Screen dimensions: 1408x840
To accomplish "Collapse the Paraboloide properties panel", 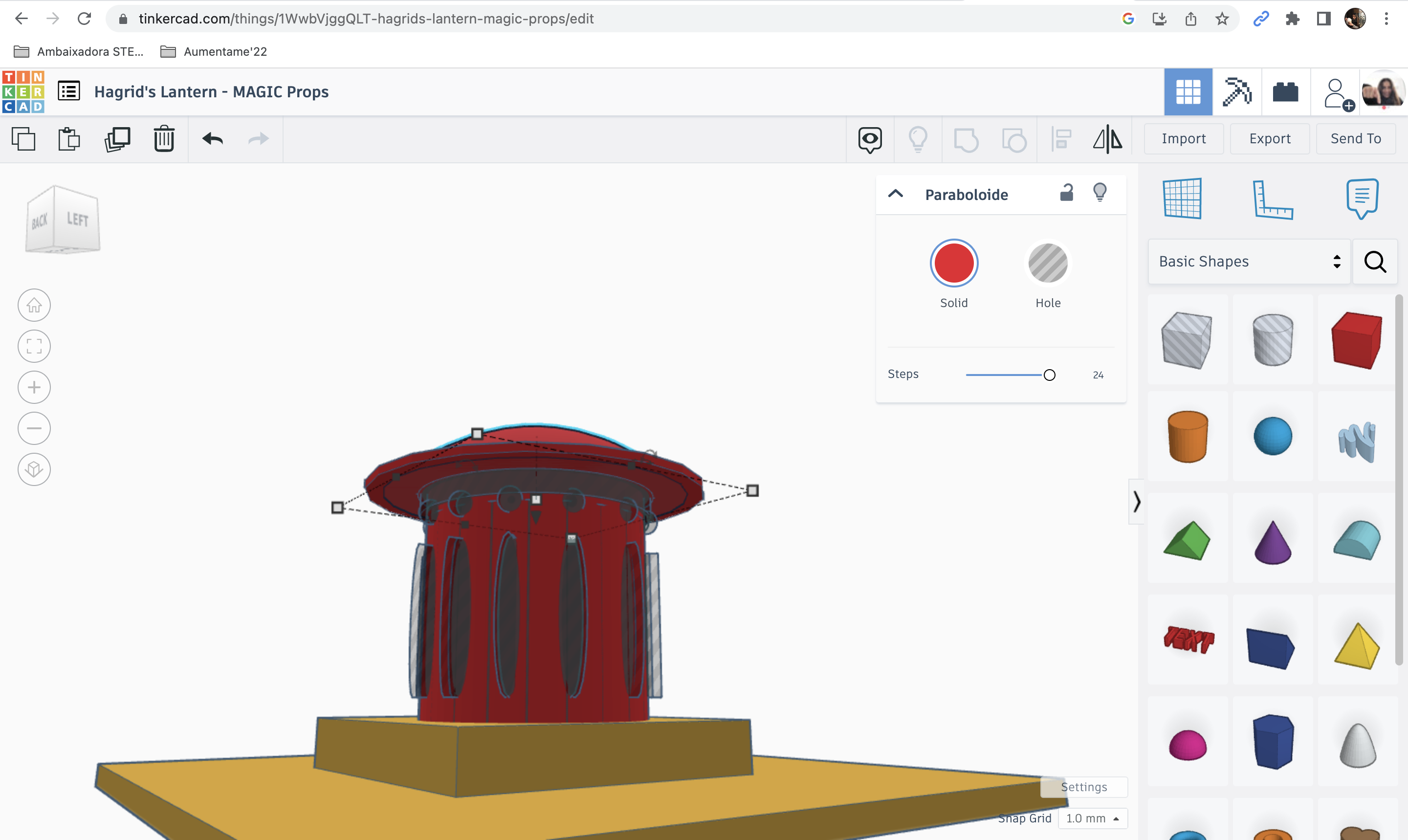I will 896,193.
